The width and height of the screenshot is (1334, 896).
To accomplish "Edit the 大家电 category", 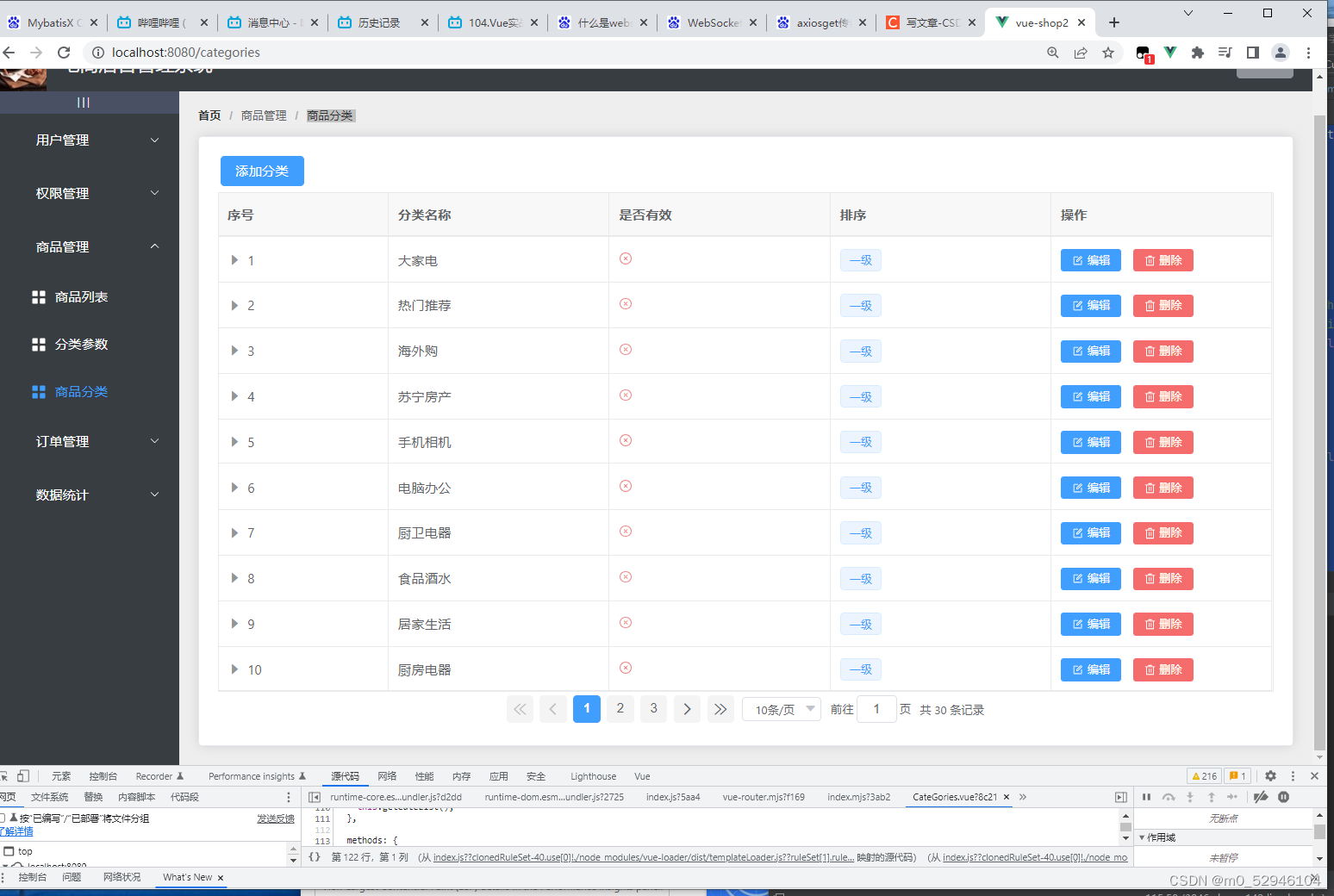I will tap(1091, 260).
